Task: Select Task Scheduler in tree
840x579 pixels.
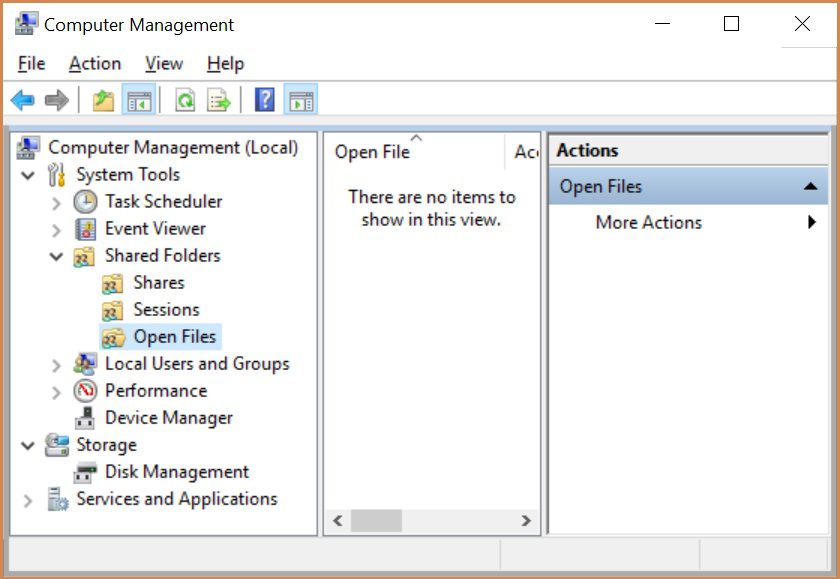Action: click(x=163, y=201)
